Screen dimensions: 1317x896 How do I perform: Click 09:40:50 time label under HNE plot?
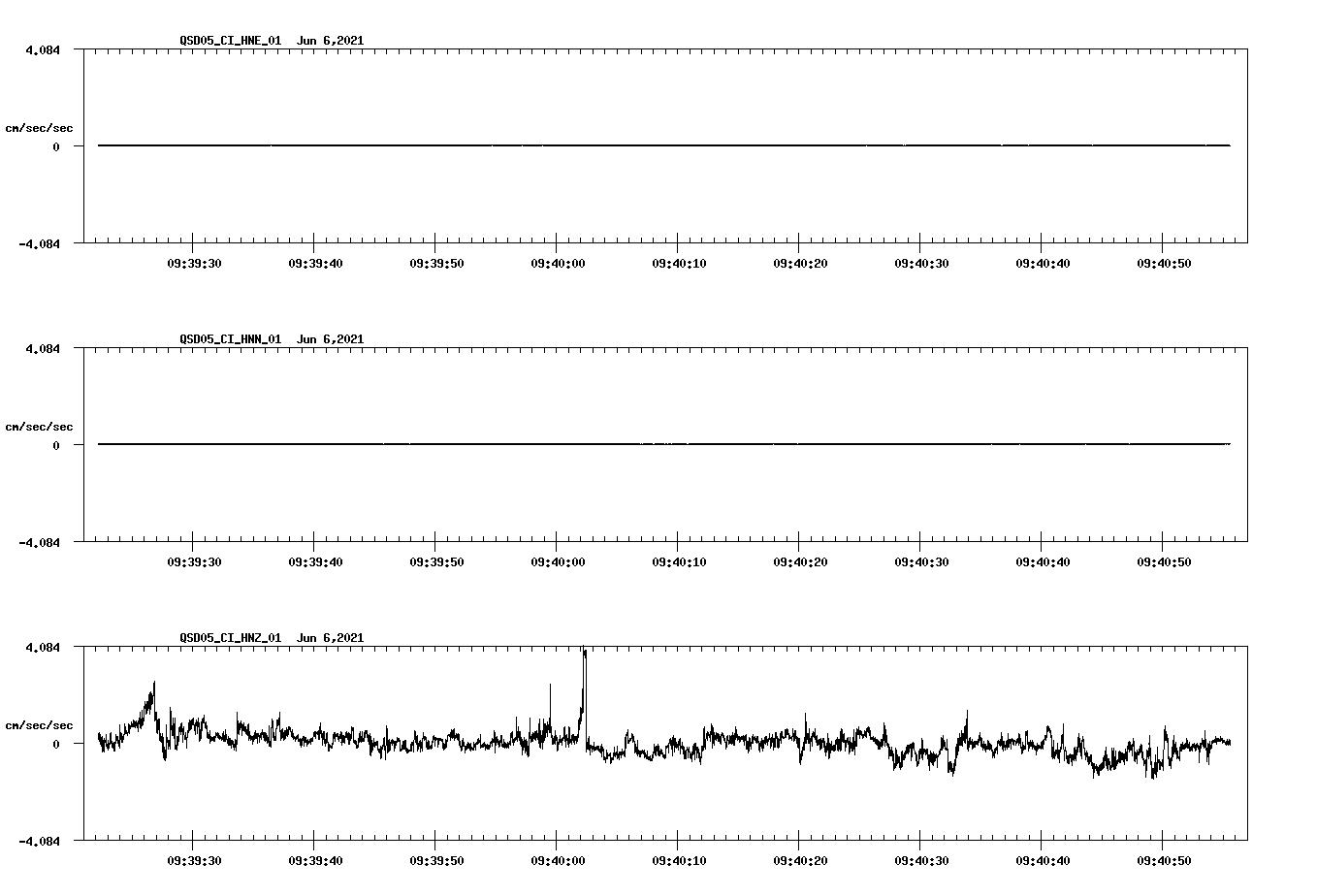coord(1164,264)
